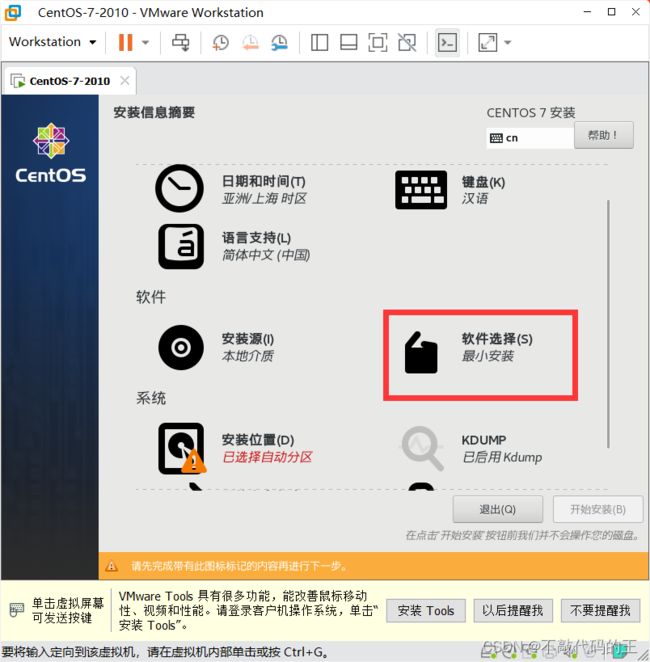Toggle the library sidebar view

320,43
